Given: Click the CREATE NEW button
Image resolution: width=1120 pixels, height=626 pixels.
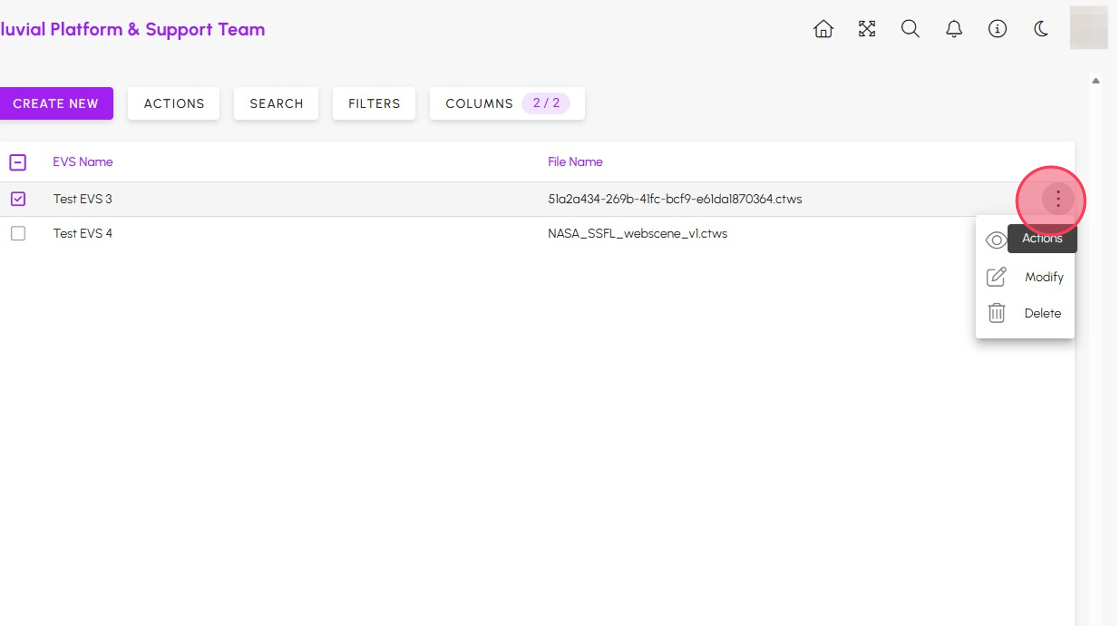Looking at the screenshot, I should click(x=56, y=104).
